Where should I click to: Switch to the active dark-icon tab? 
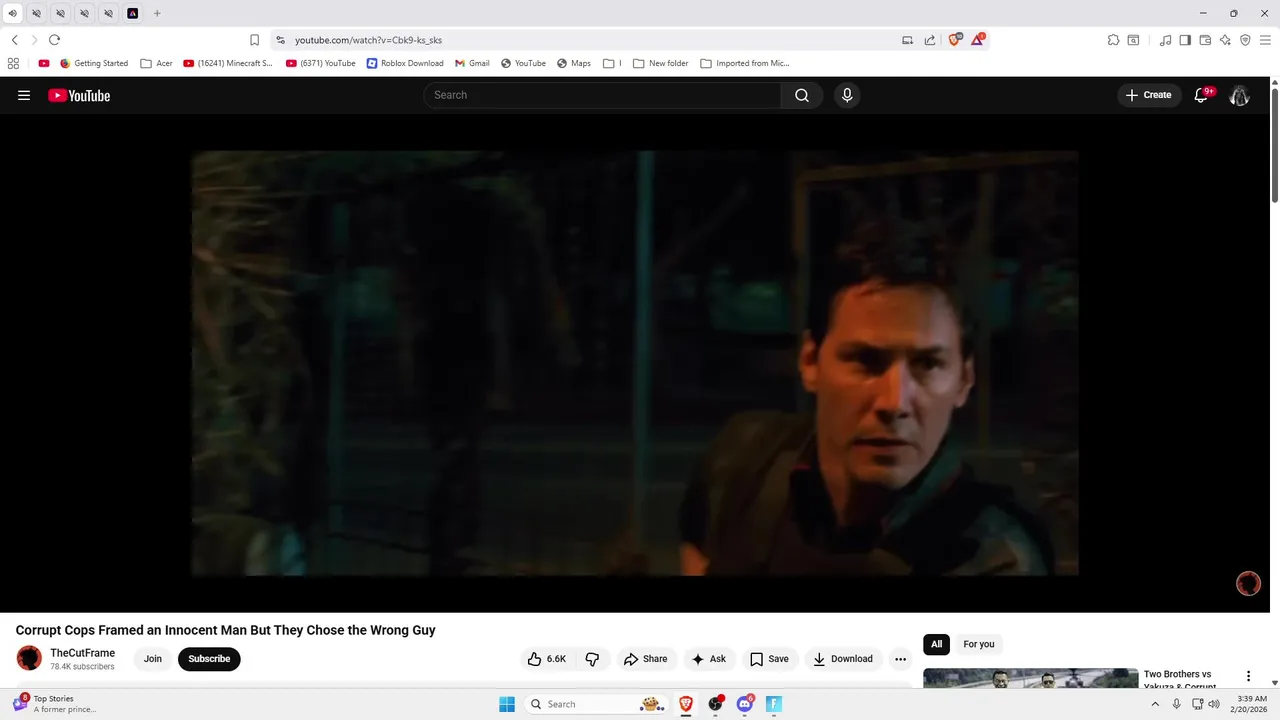click(x=132, y=13)
